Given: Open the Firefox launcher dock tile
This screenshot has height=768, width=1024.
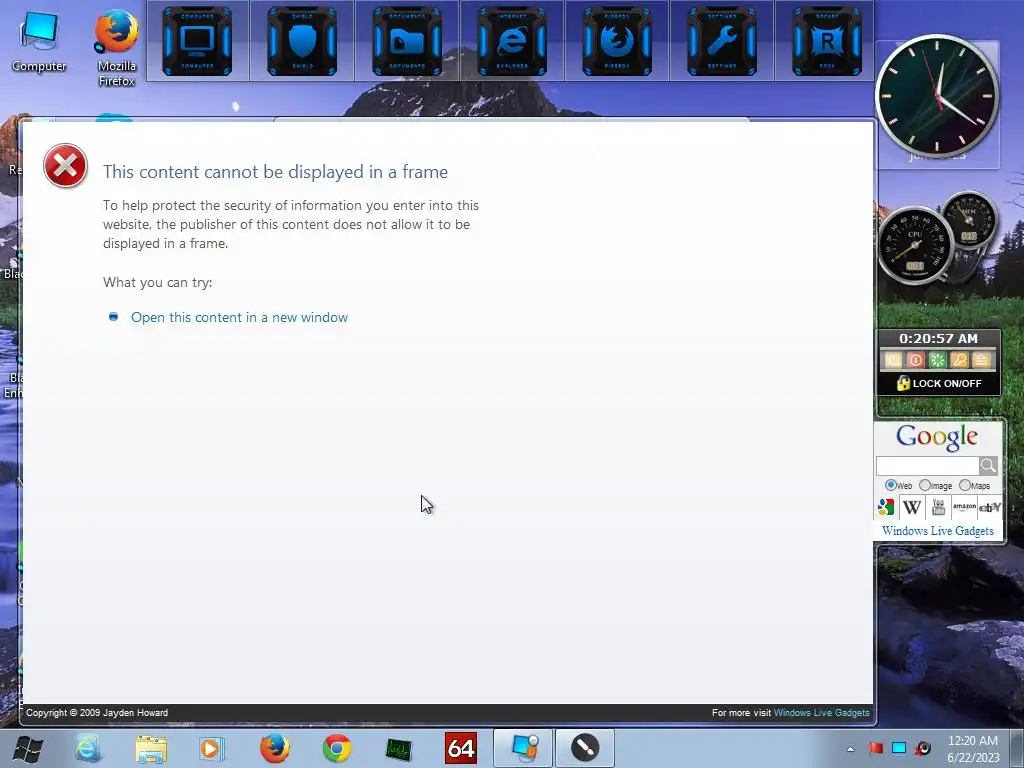Looking at the screenshot, I should (616, 41).
